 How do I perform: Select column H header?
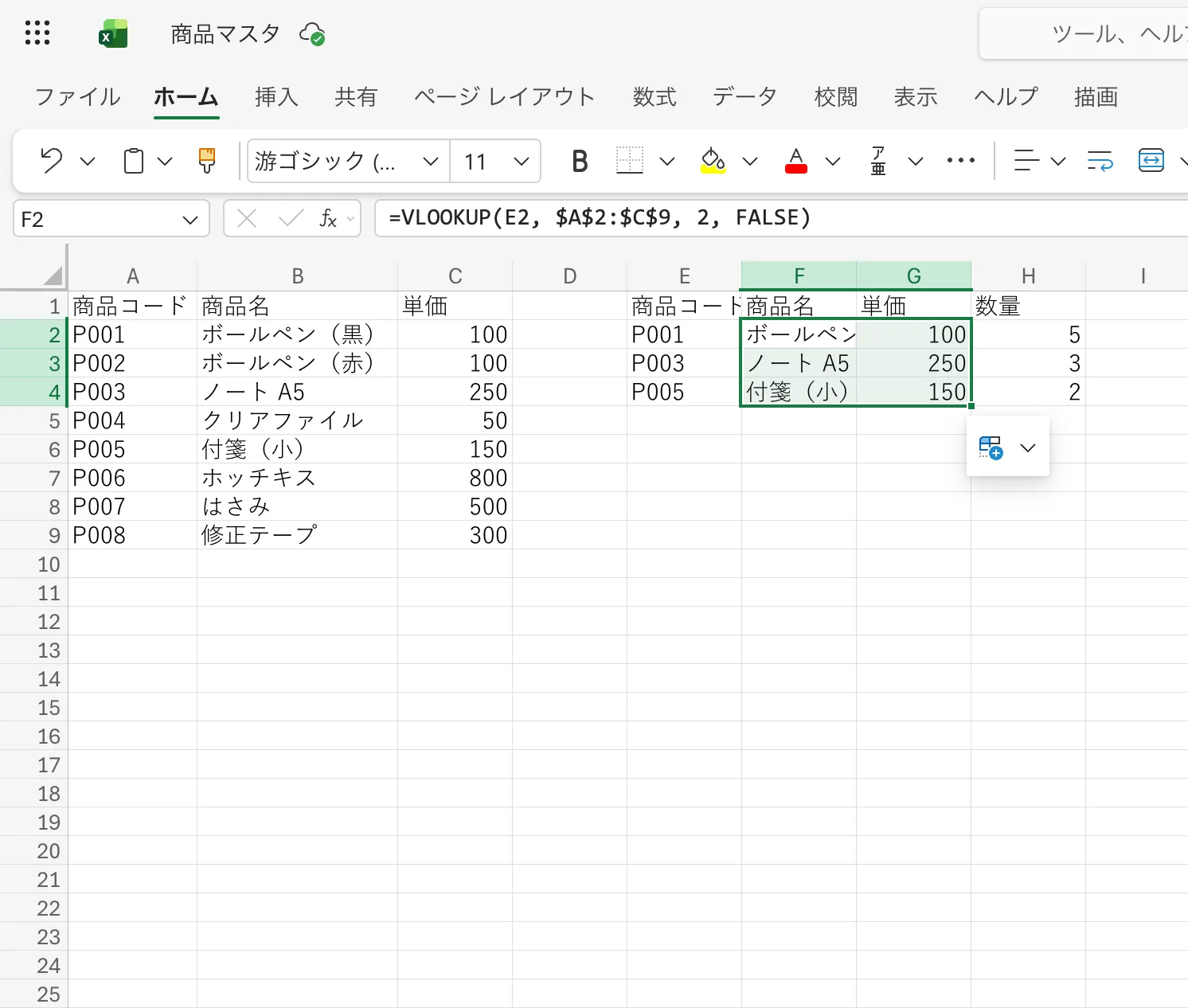pyautogui.click(x=1028, y=276)
